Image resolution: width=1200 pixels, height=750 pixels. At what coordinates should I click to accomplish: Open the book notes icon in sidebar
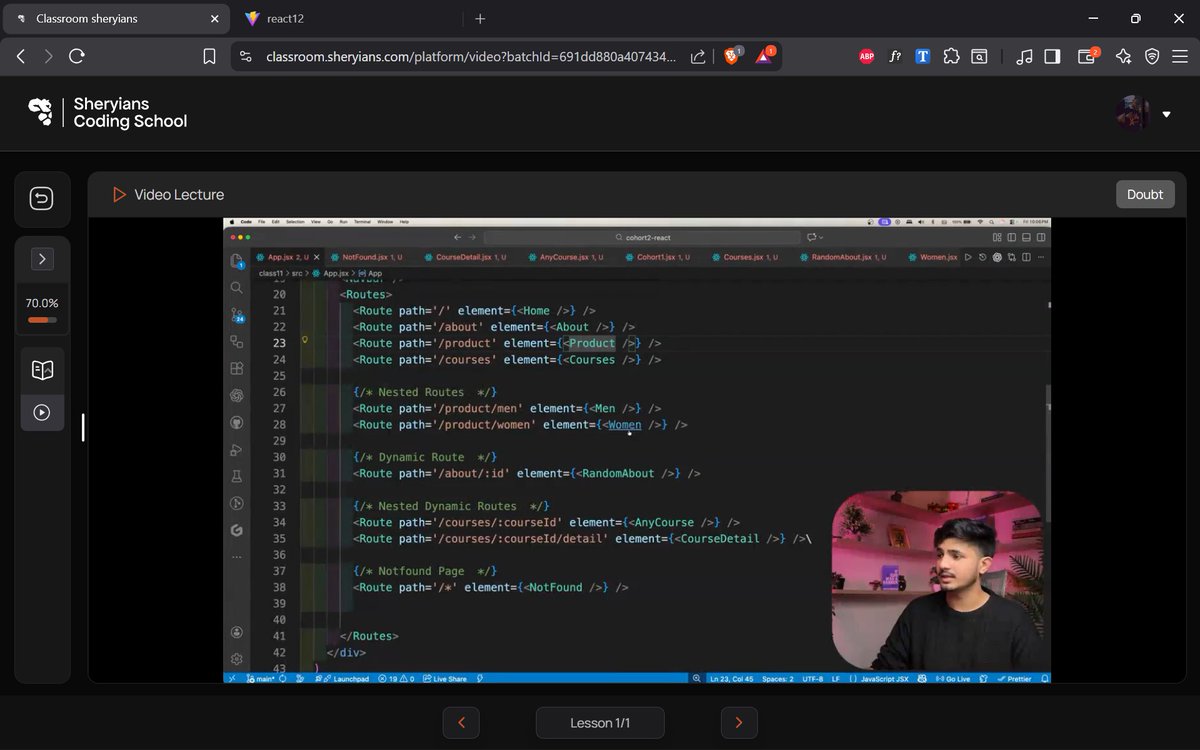(42, 370)
